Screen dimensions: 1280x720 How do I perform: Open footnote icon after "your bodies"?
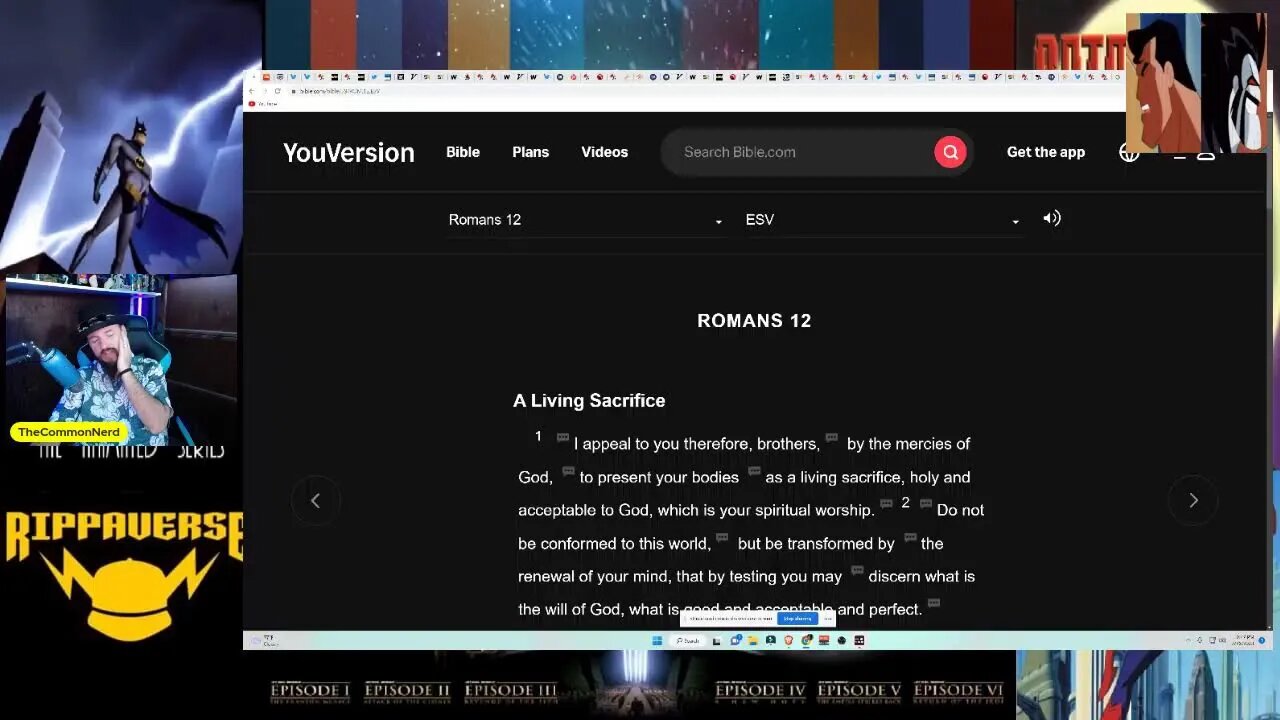point(754,471)
